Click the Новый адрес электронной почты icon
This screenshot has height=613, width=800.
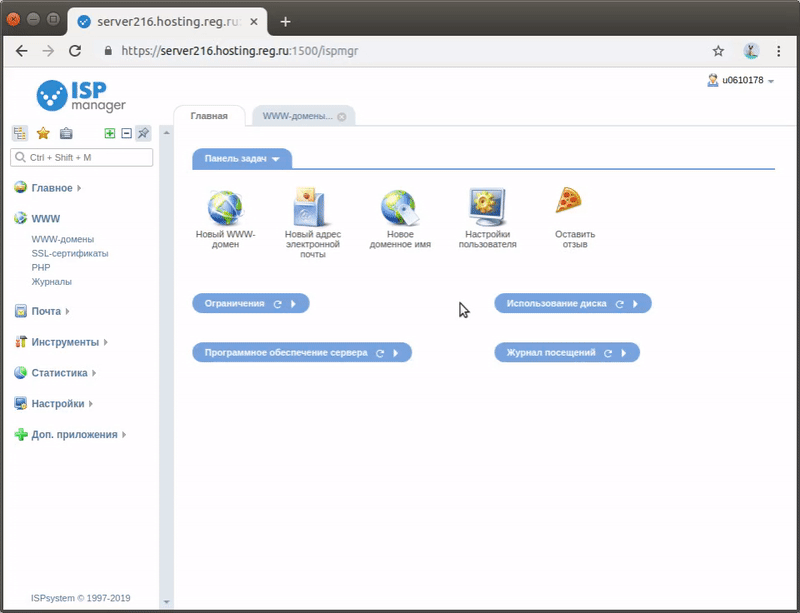(312, 208)
